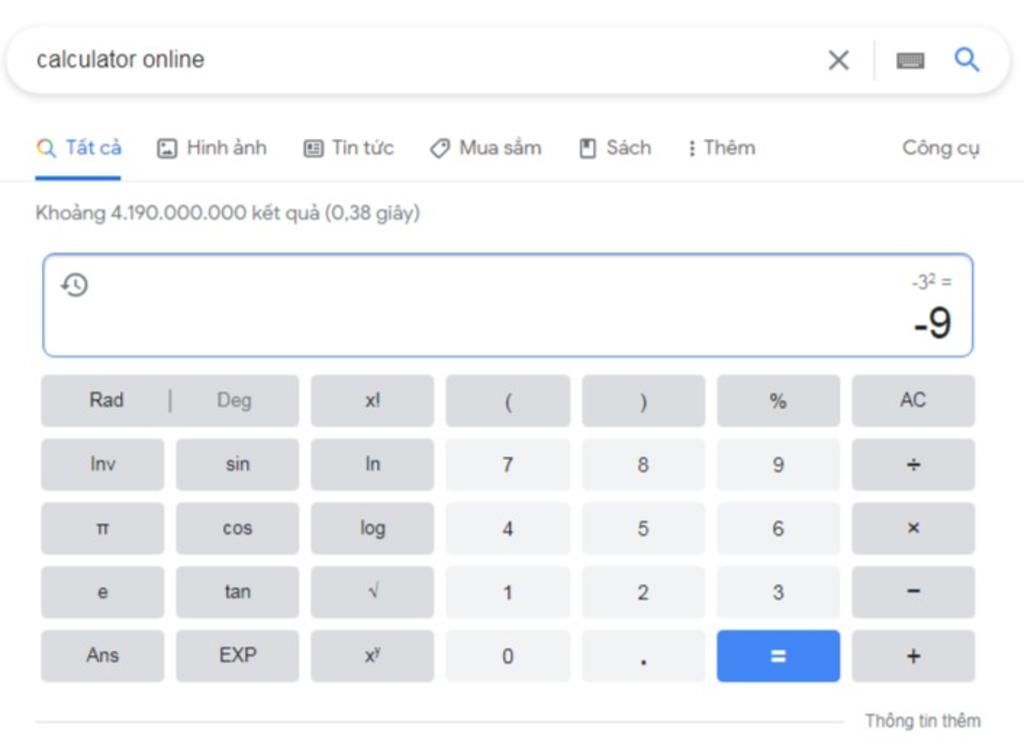
Task: Switch angle mode to Deg
Action: pos(234,400)
